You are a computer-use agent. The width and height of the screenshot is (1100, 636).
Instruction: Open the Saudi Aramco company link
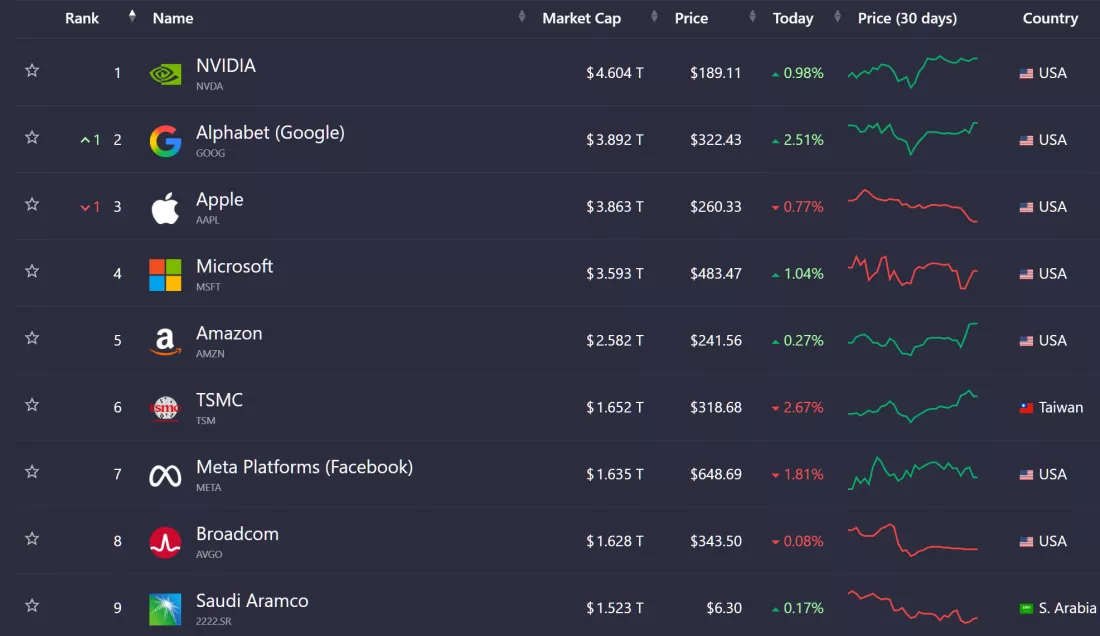(252, 601)
